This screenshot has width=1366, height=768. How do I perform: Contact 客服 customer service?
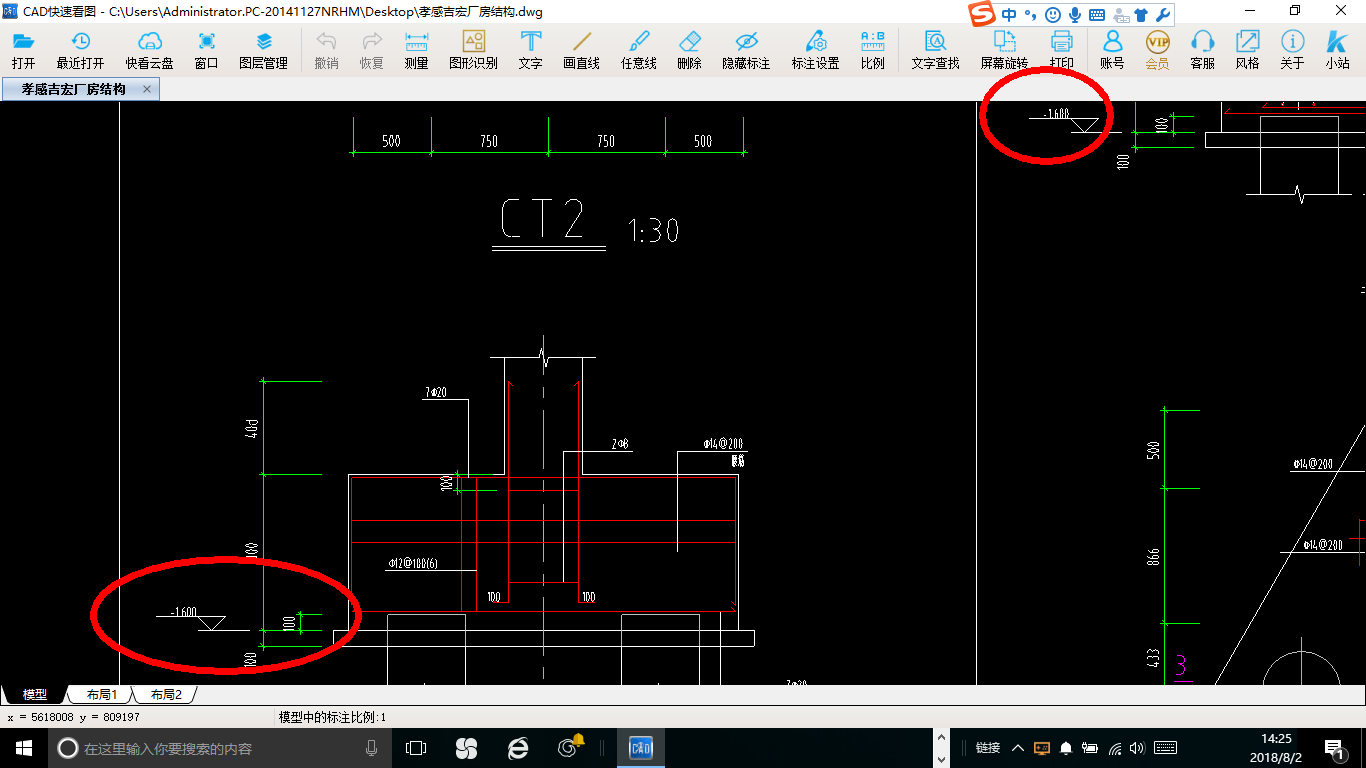[x=1202, y=50]
